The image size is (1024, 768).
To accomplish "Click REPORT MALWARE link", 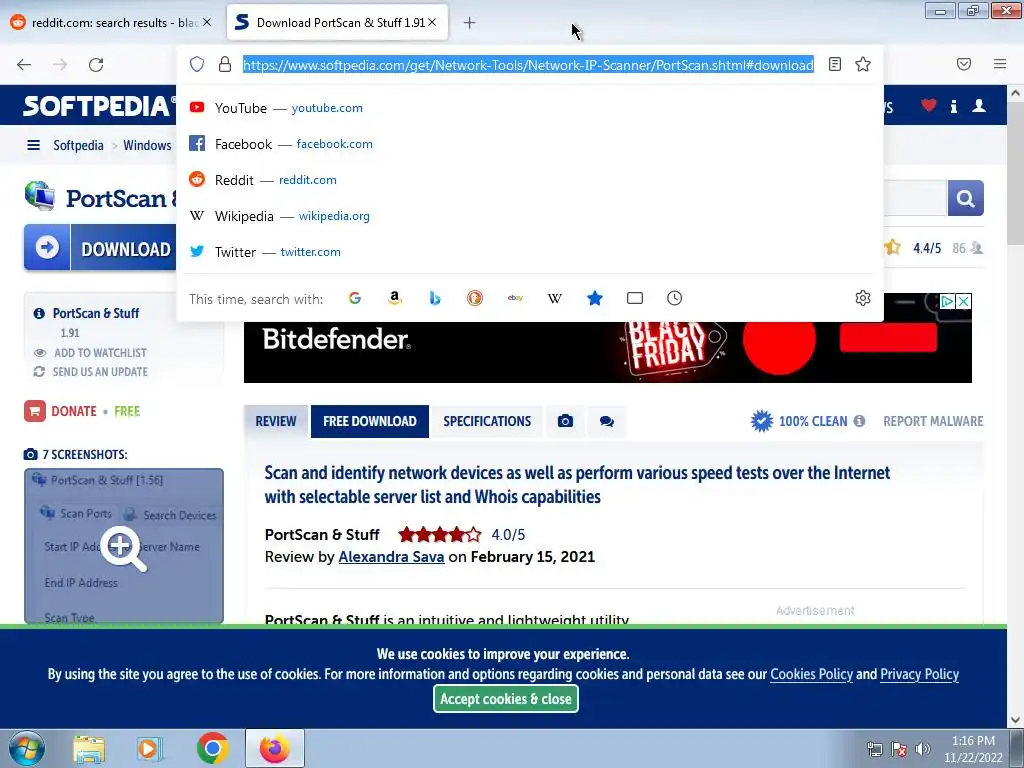I will click(933, 421).
